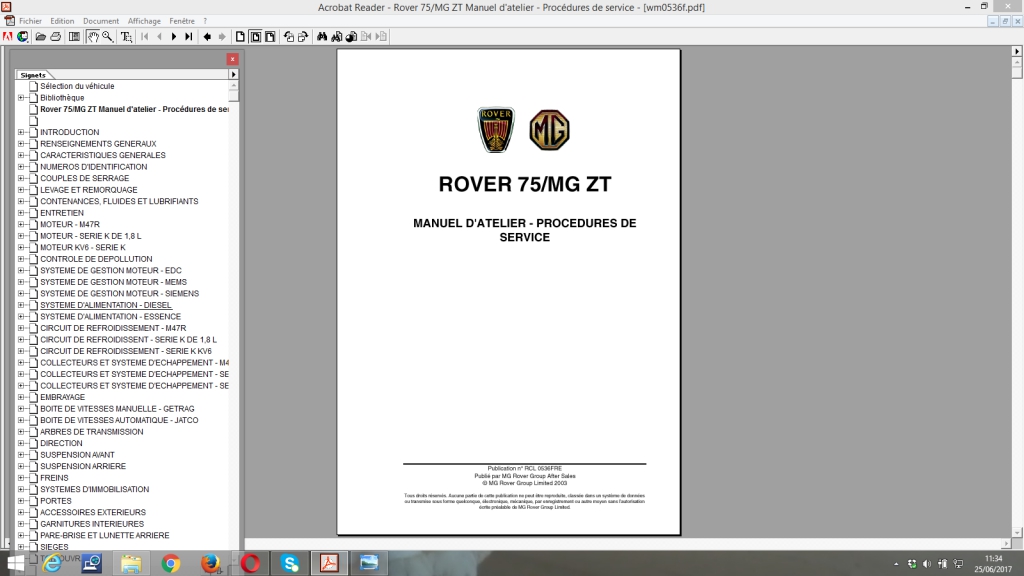Open SUSPENSION AVANT bookmark
This screenshot has height=576, width=1024.
[77, 455]
